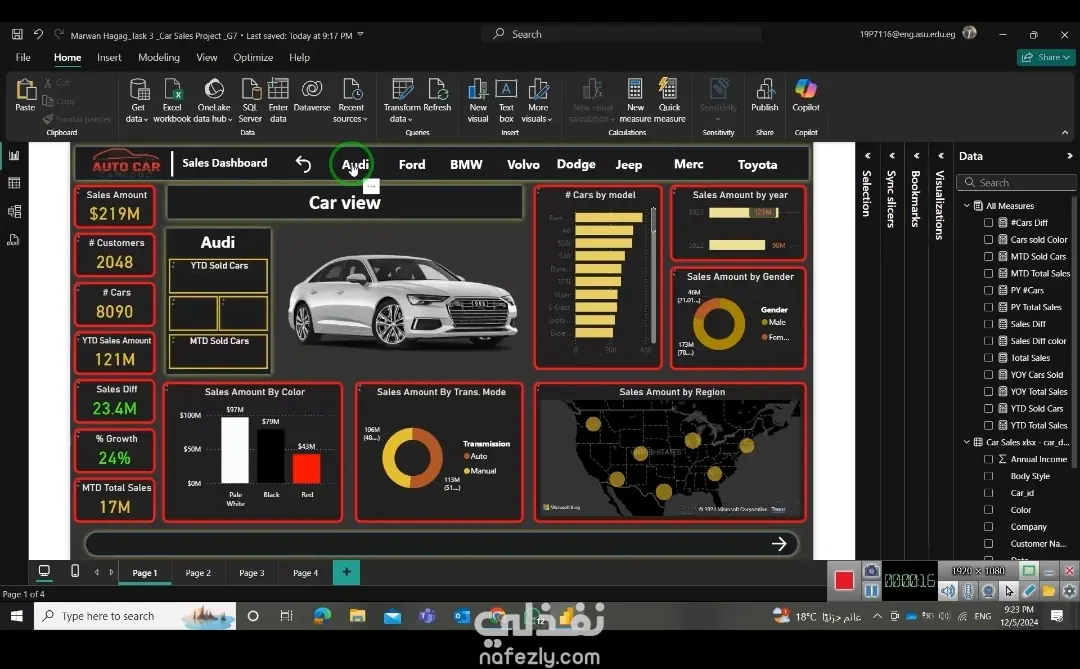The width and height of the screenshot is (1080, 669).
Task: Select the Dodge brand button
Action: point(576,164)
